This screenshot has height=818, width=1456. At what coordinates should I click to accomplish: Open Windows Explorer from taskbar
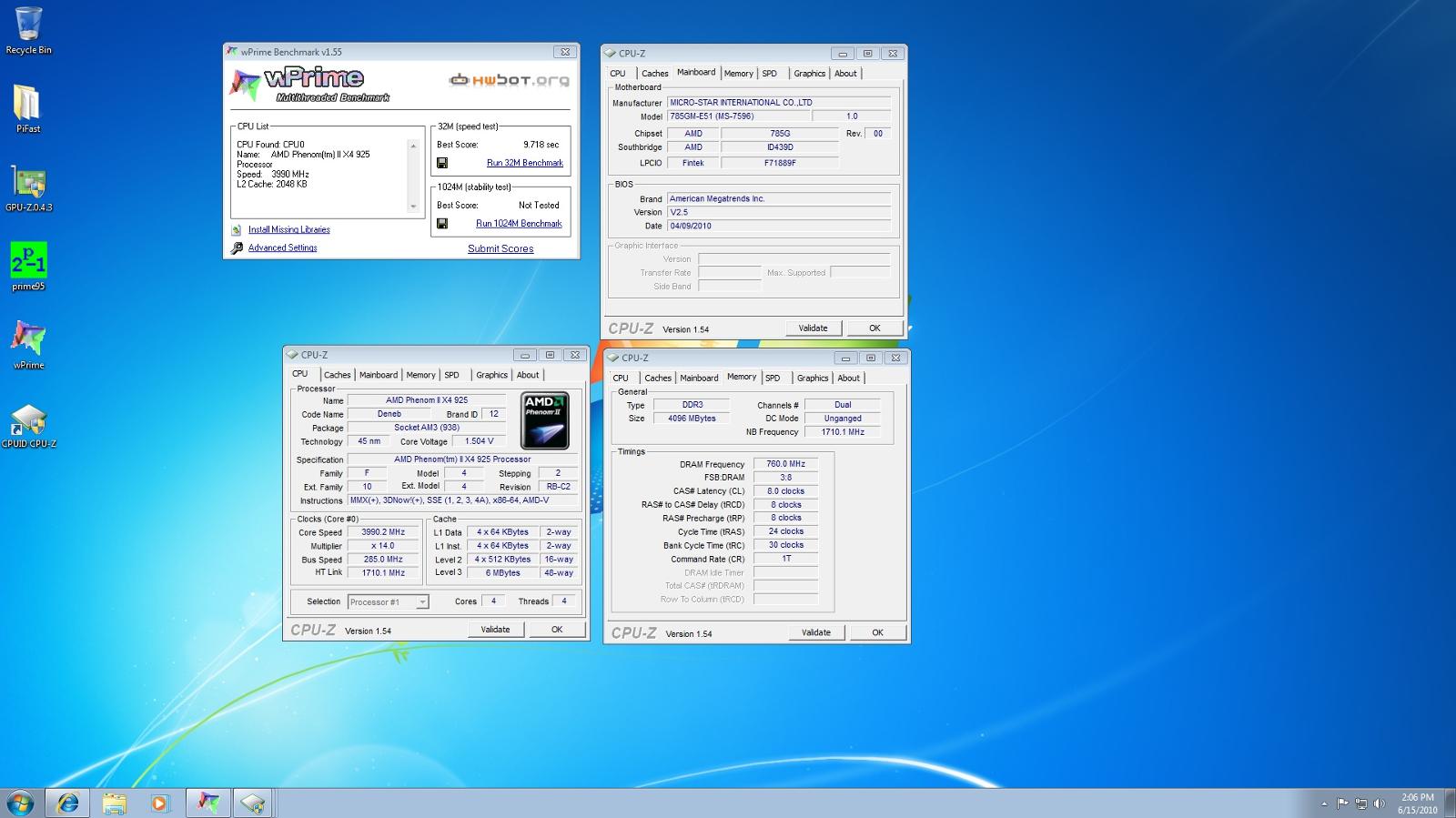[x=114, y=803]
